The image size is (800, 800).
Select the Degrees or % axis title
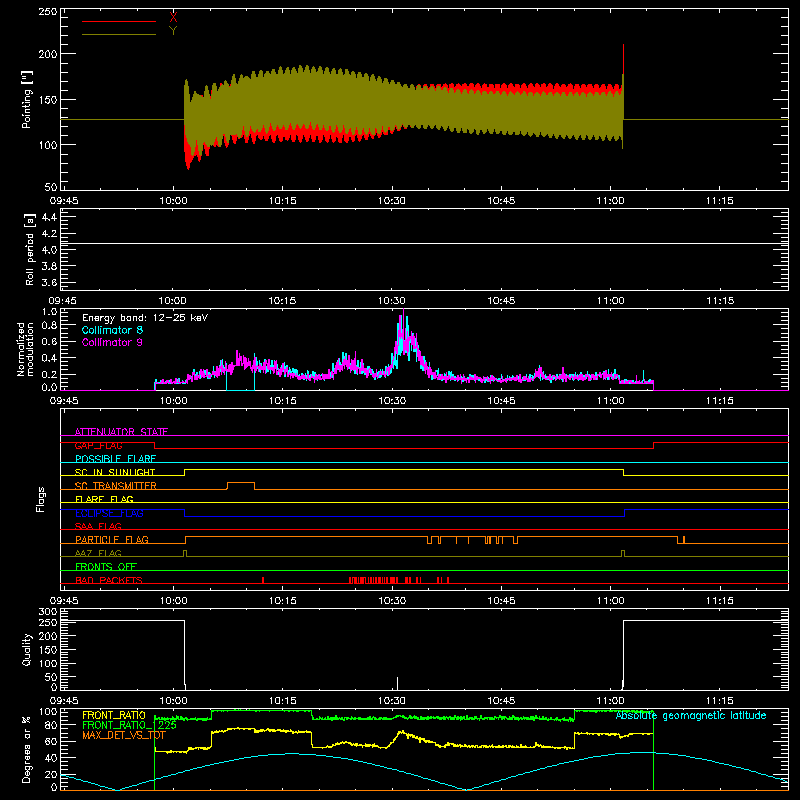point(27,749)
